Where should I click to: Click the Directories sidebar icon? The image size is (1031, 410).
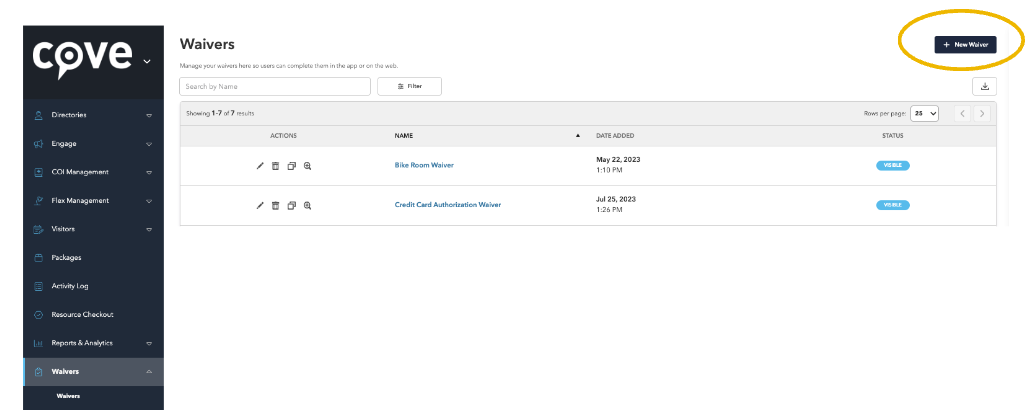tap(38, 115)
